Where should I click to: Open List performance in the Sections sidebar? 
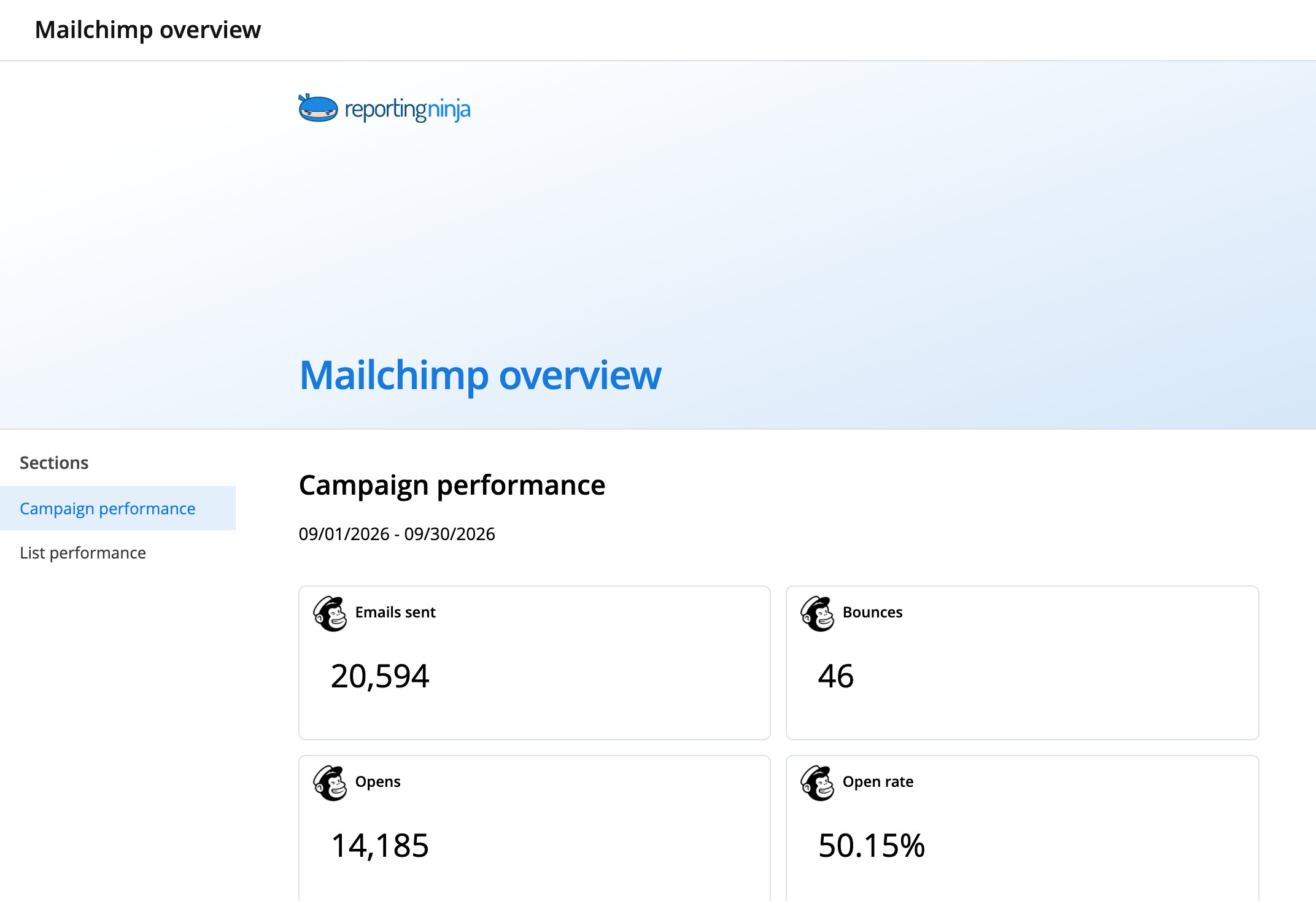click(x=118, y=552)
